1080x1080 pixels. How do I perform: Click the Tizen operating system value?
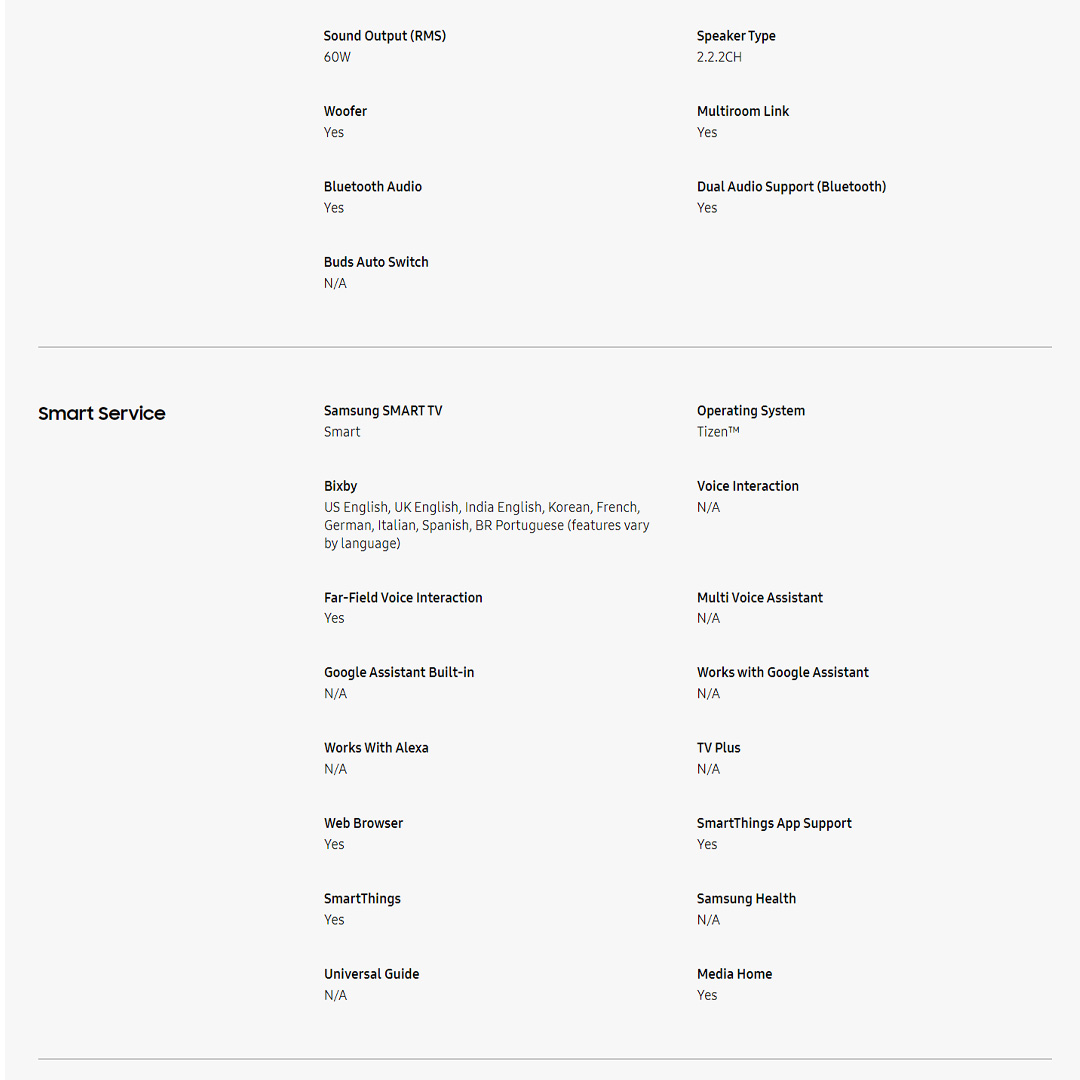(x=718, y=432)
